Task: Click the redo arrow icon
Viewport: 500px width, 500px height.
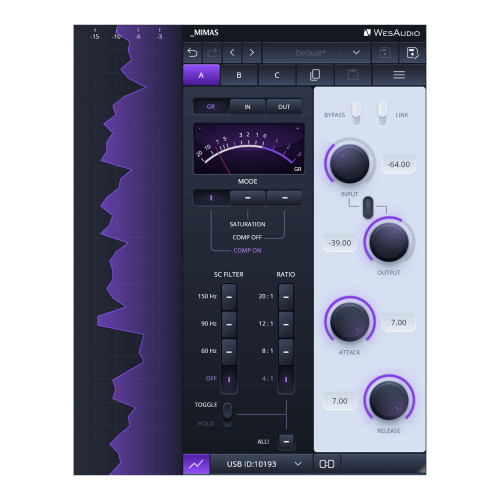Action: (x=212, y=53)
